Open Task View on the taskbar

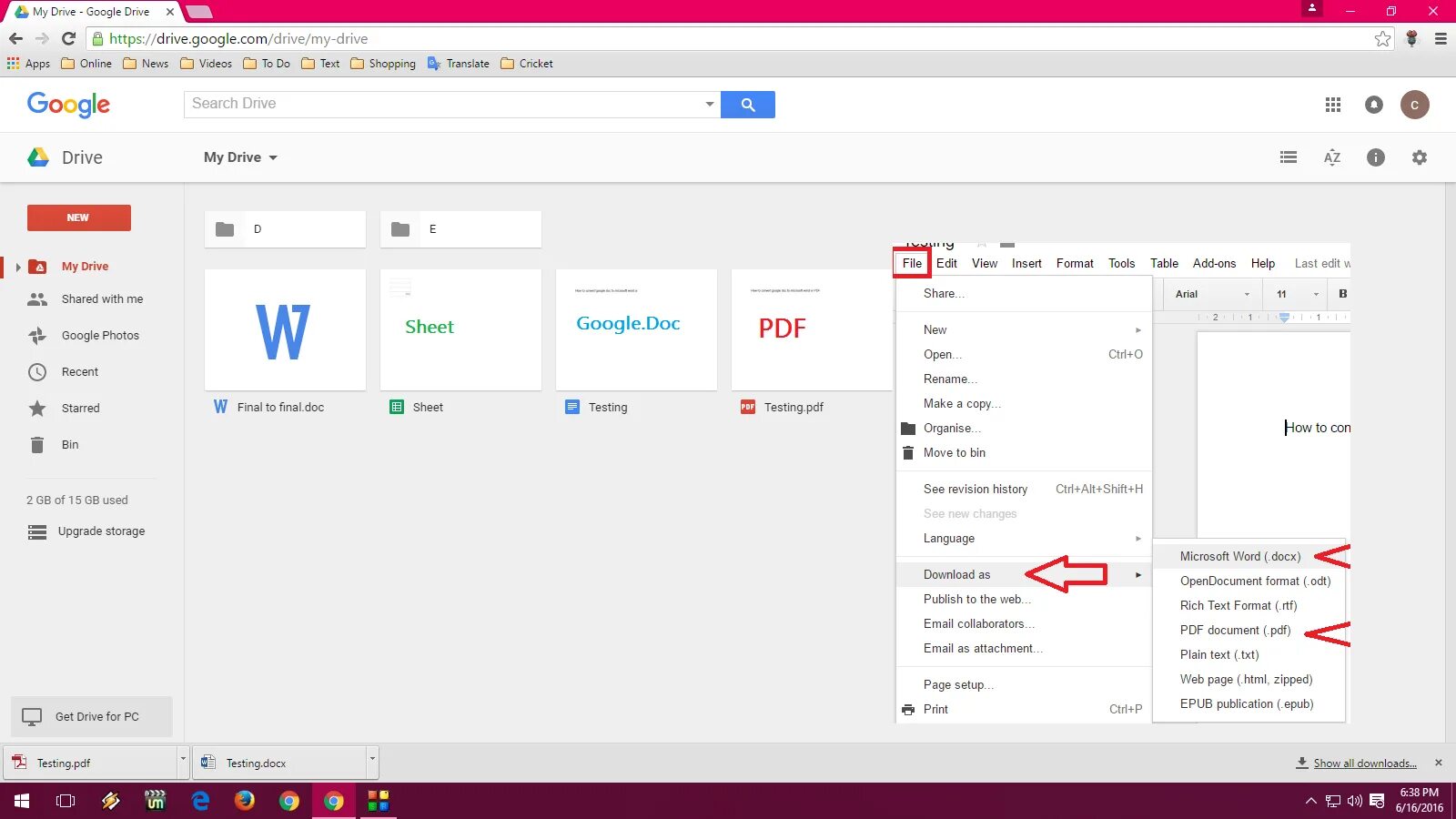tap(66, 801)
